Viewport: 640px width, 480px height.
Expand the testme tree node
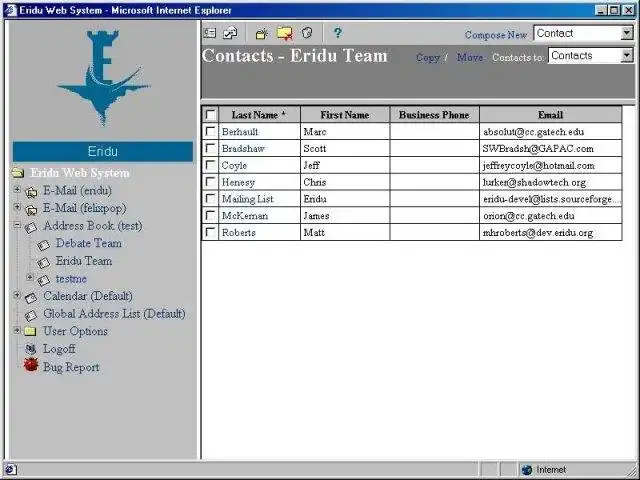click(x=29, y=277)
